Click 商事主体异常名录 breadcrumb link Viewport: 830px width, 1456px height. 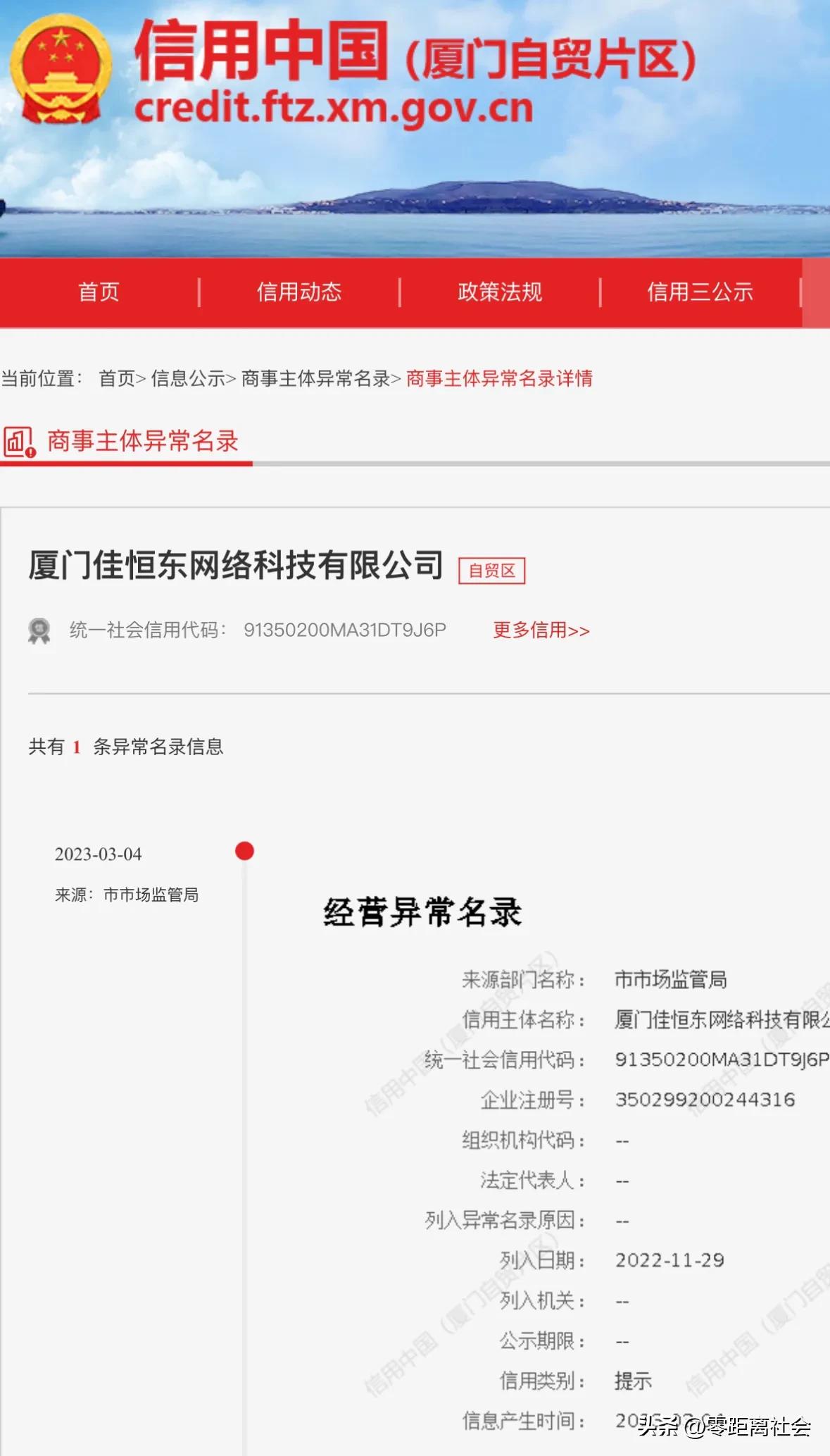pyautogui.click(x=316, y=378)
